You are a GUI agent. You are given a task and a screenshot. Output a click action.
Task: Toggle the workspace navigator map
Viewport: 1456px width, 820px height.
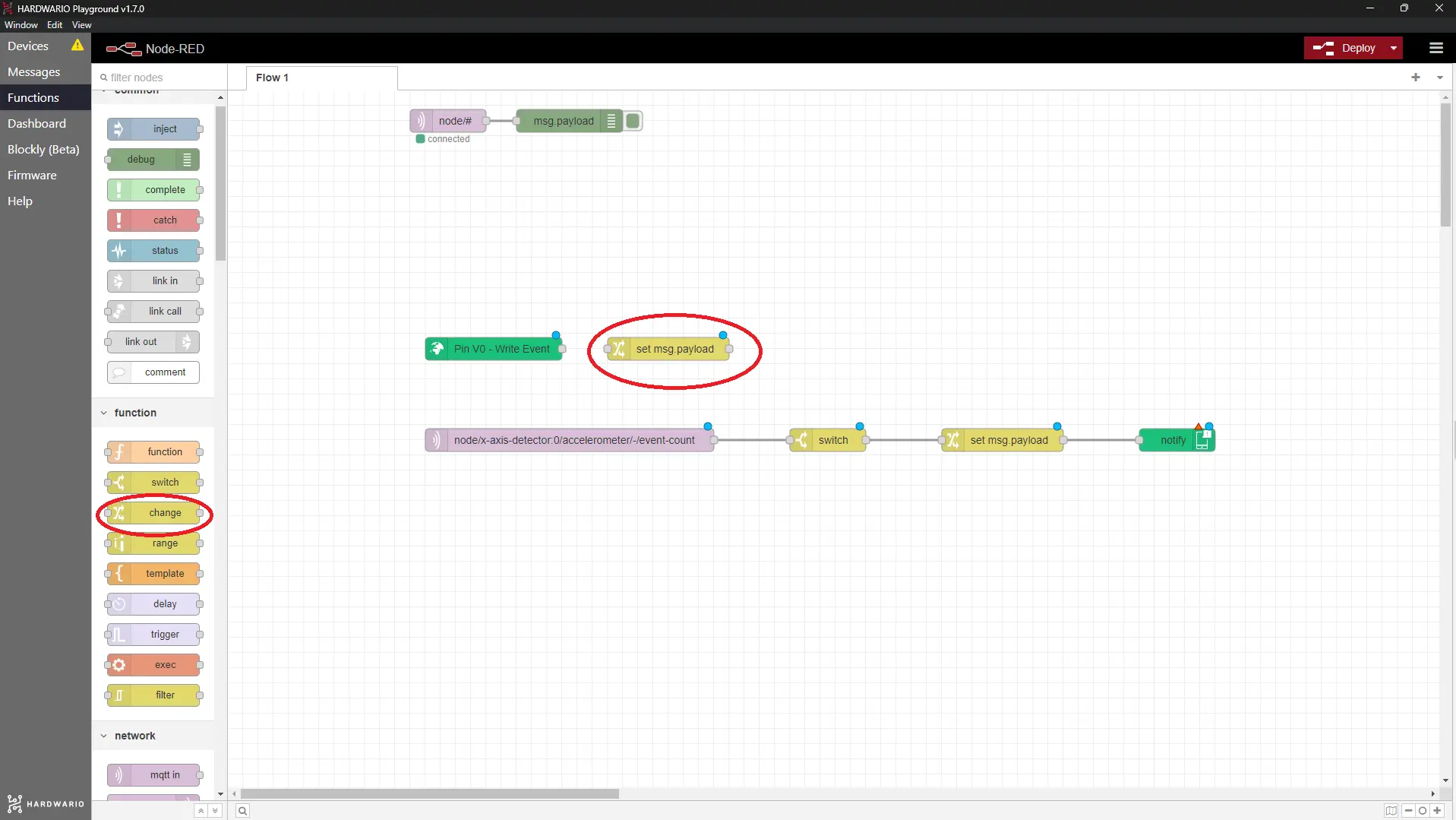(1391, 811)
